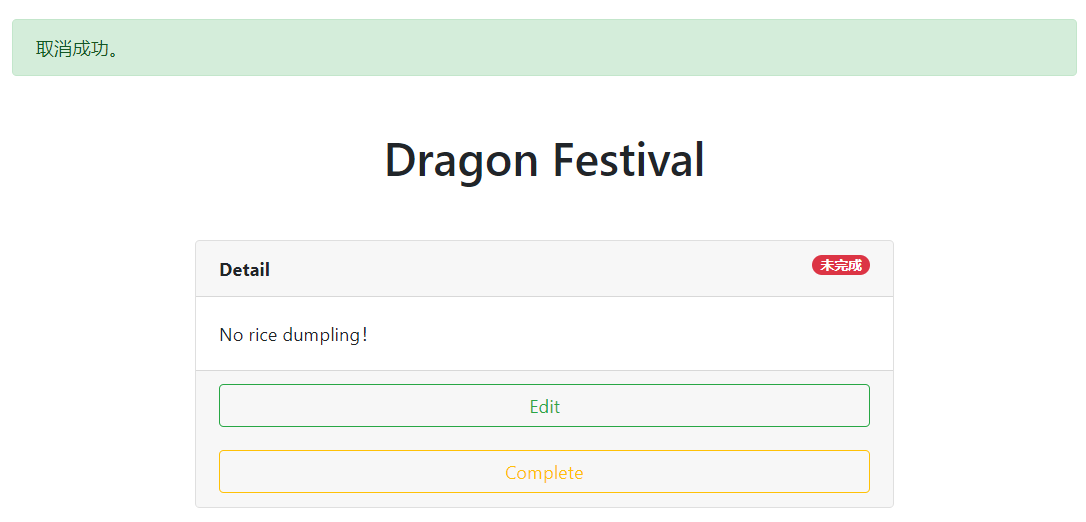Click the "No rice dumpling!" description text
Screen dimensions: 1086x522
tap(293, 334)
